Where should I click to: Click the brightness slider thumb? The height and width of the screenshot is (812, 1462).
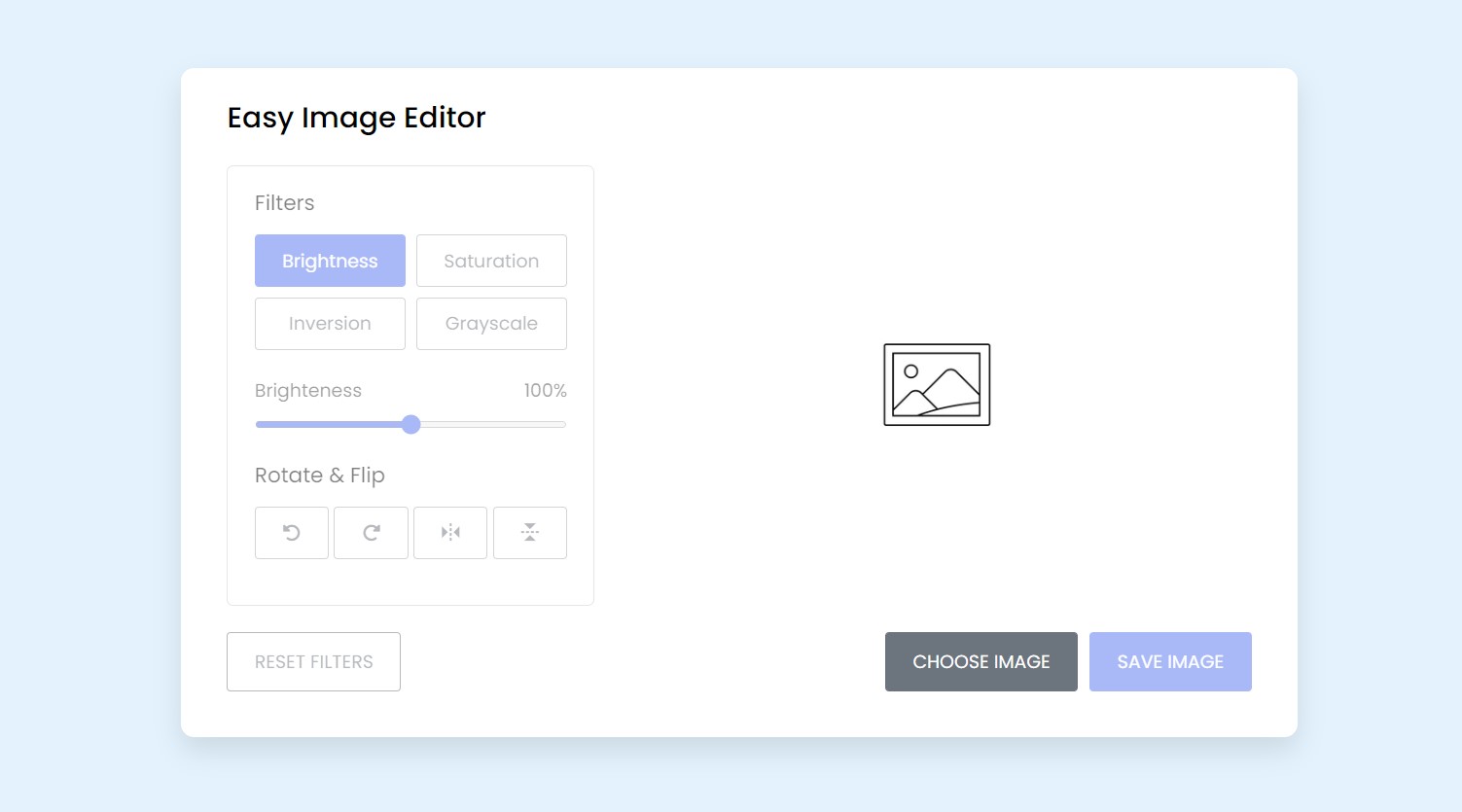[410, 424]
